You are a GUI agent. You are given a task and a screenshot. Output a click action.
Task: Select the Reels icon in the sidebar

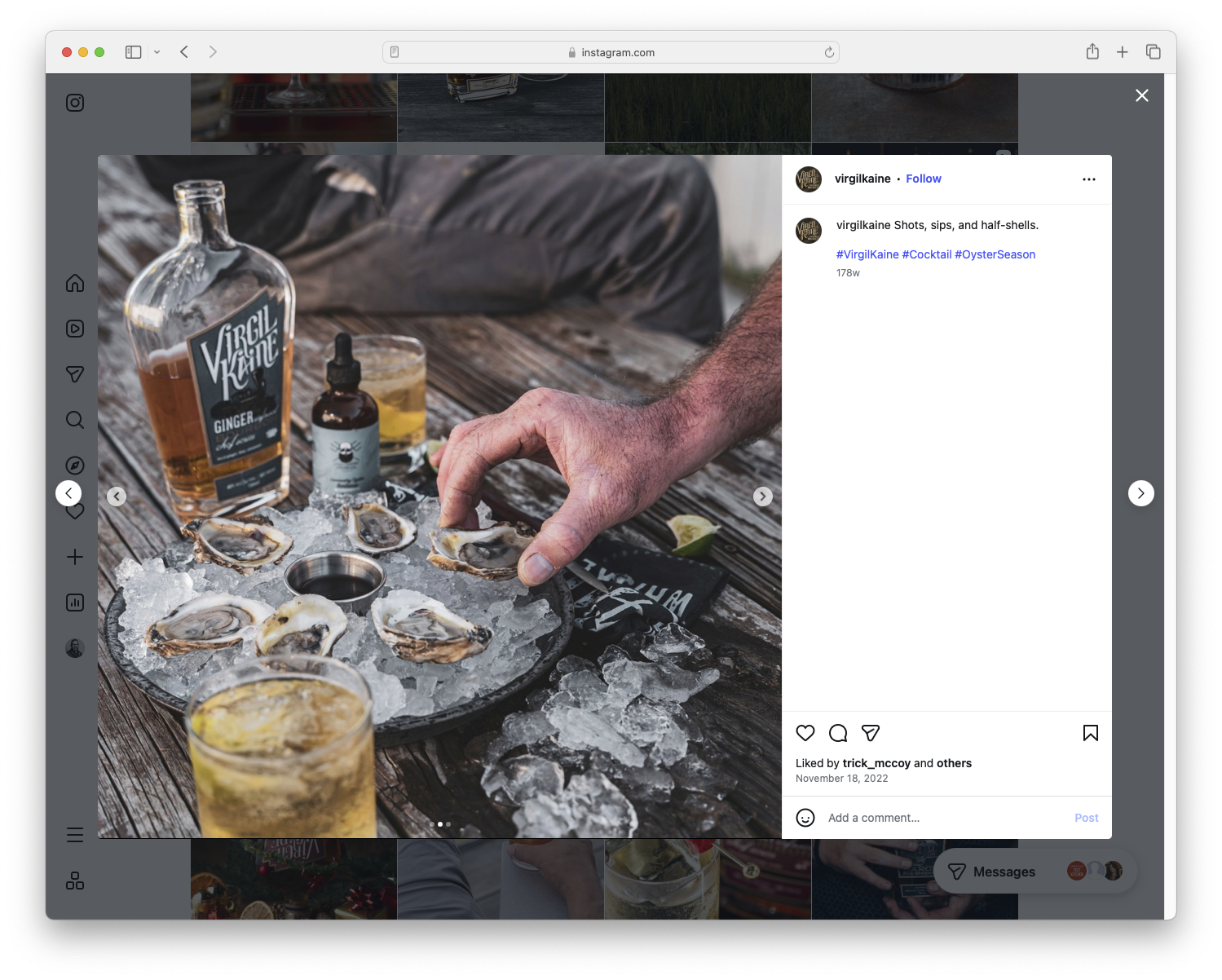tap(74, 329)
